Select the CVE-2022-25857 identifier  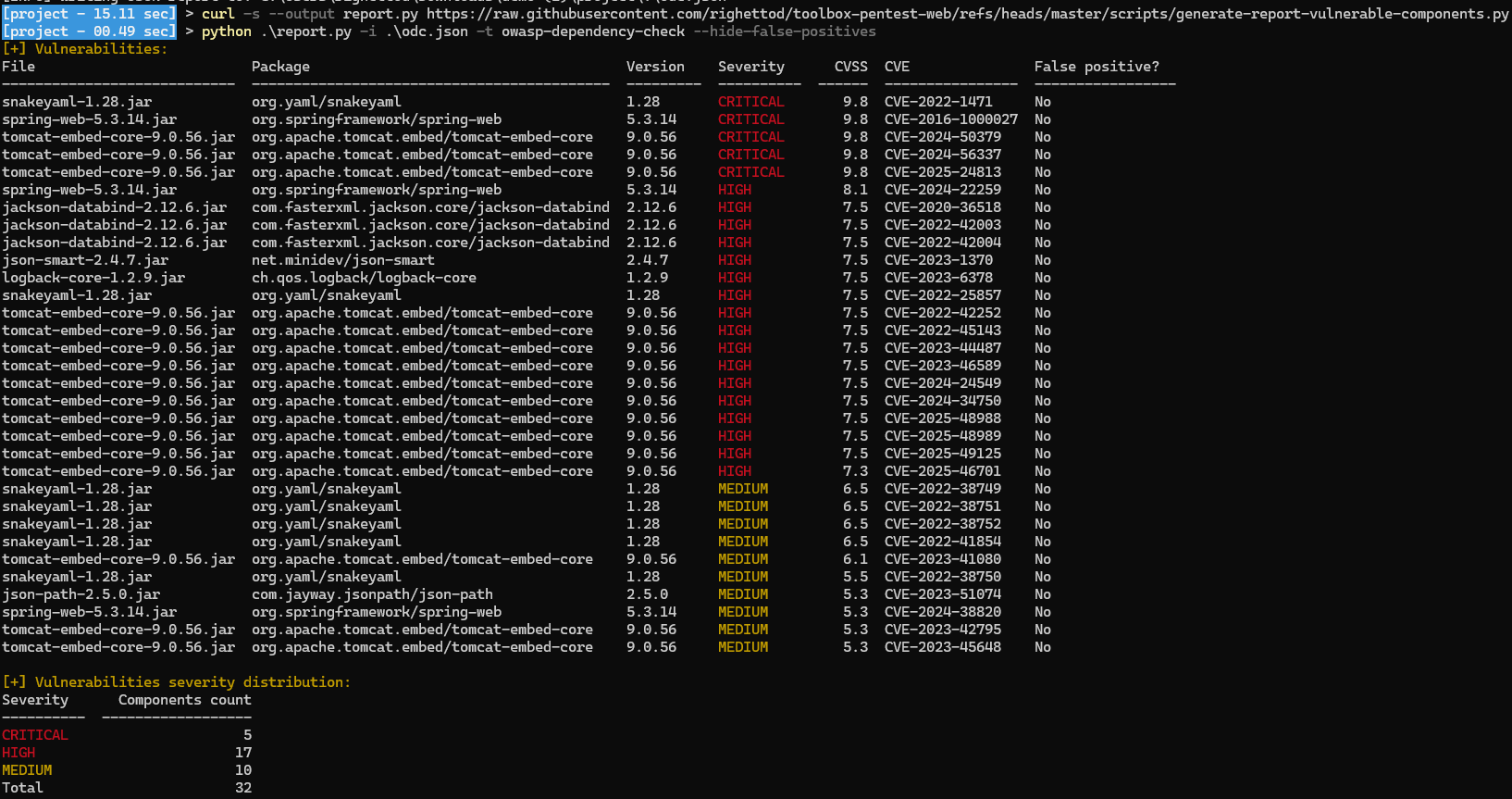tap(943, 295)
